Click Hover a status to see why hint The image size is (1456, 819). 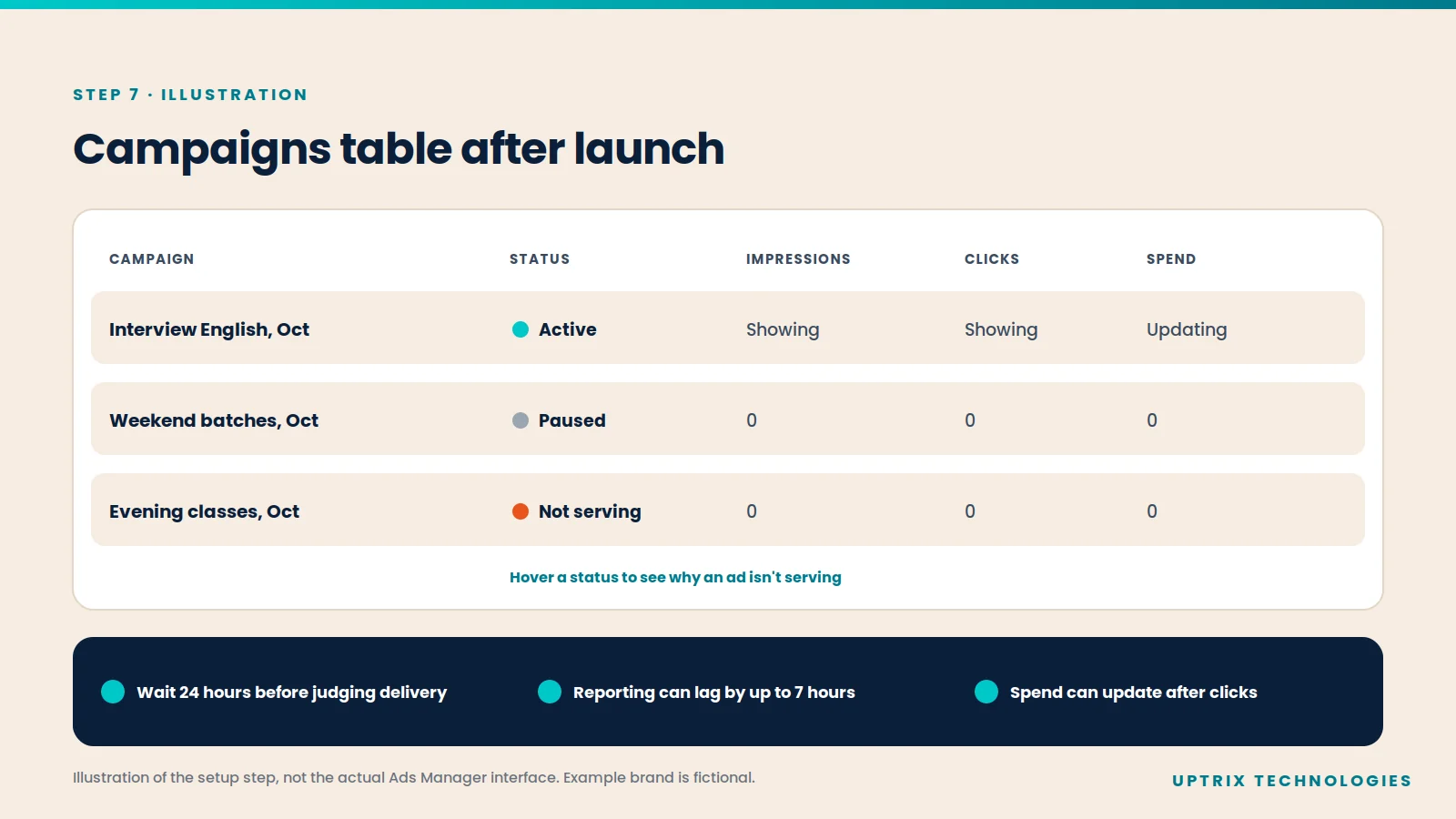pos(675,577)
